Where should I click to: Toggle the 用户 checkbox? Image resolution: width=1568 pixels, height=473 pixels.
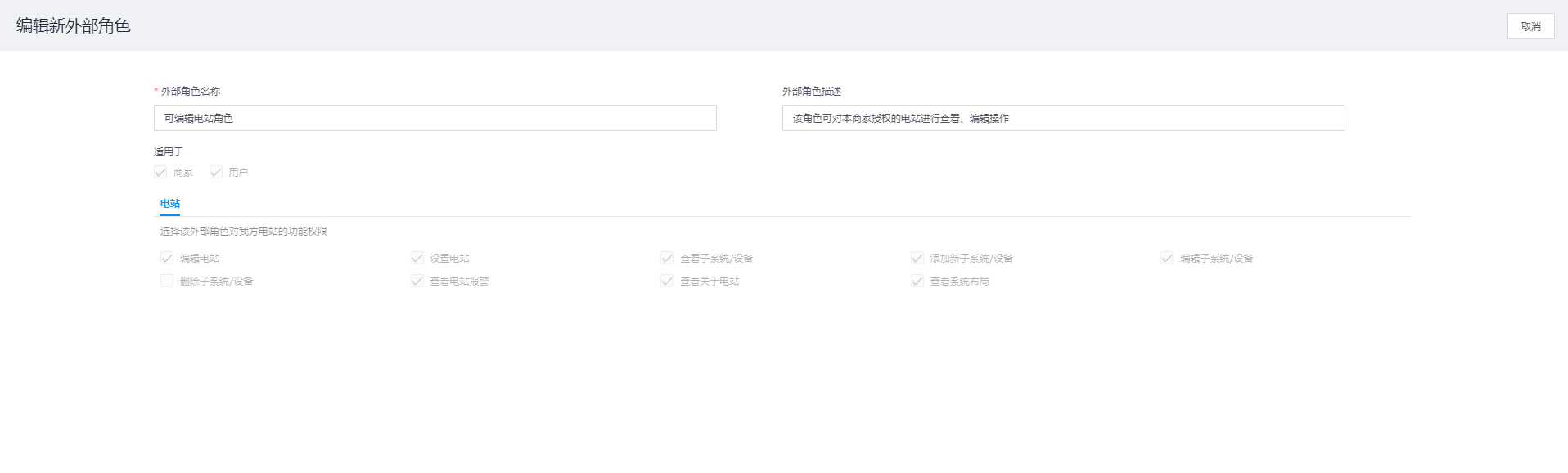[x=216, y=173]
